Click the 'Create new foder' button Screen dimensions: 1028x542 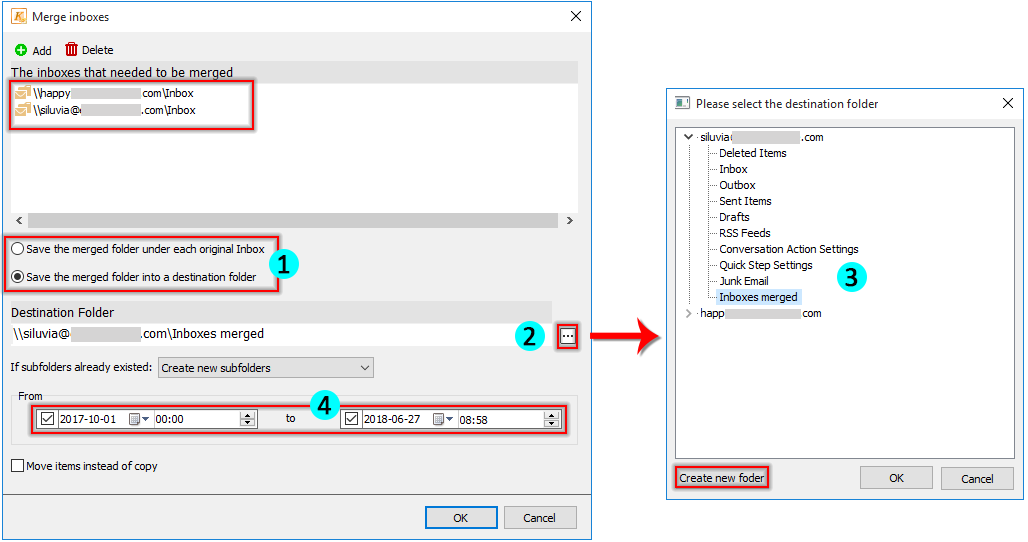[x=721, y=478]
